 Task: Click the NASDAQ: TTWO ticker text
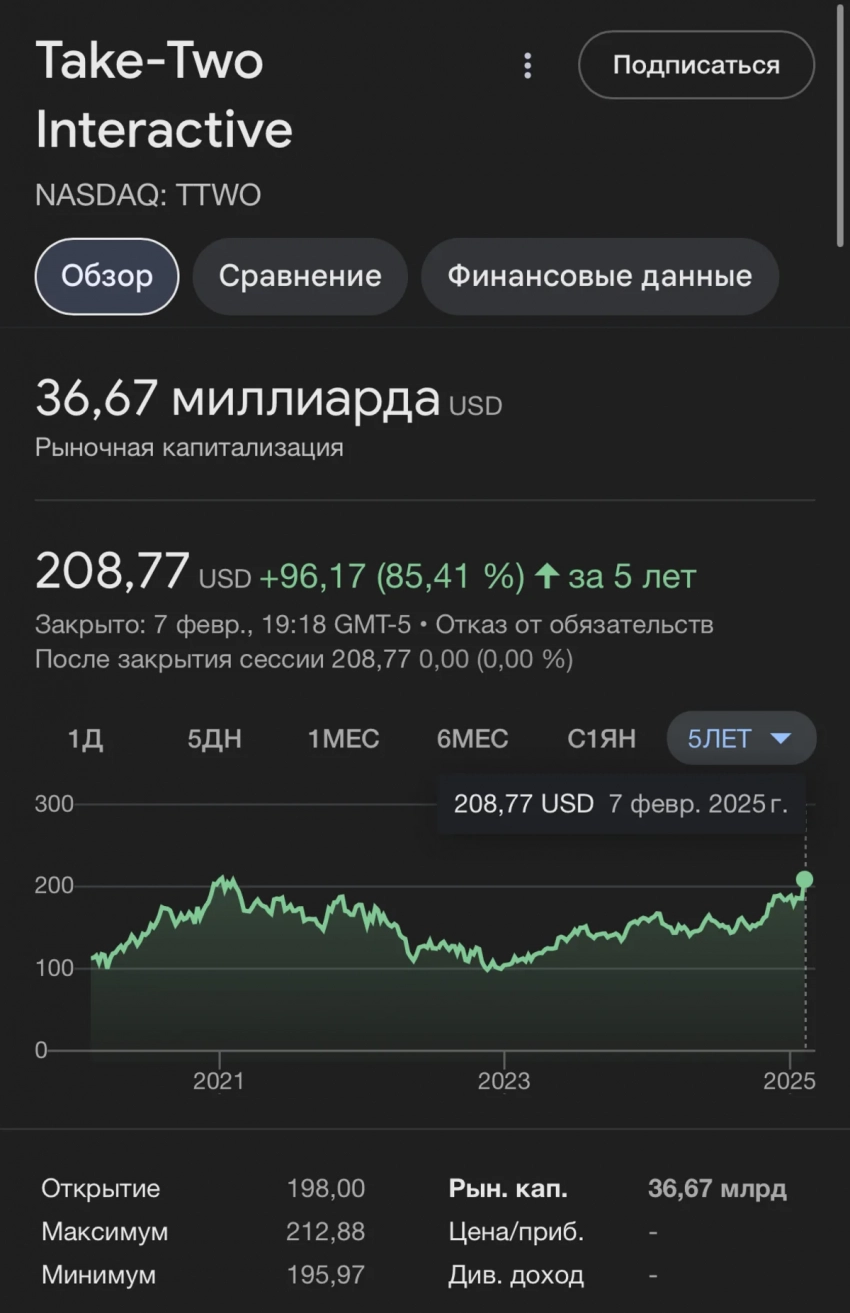point(148,195)
